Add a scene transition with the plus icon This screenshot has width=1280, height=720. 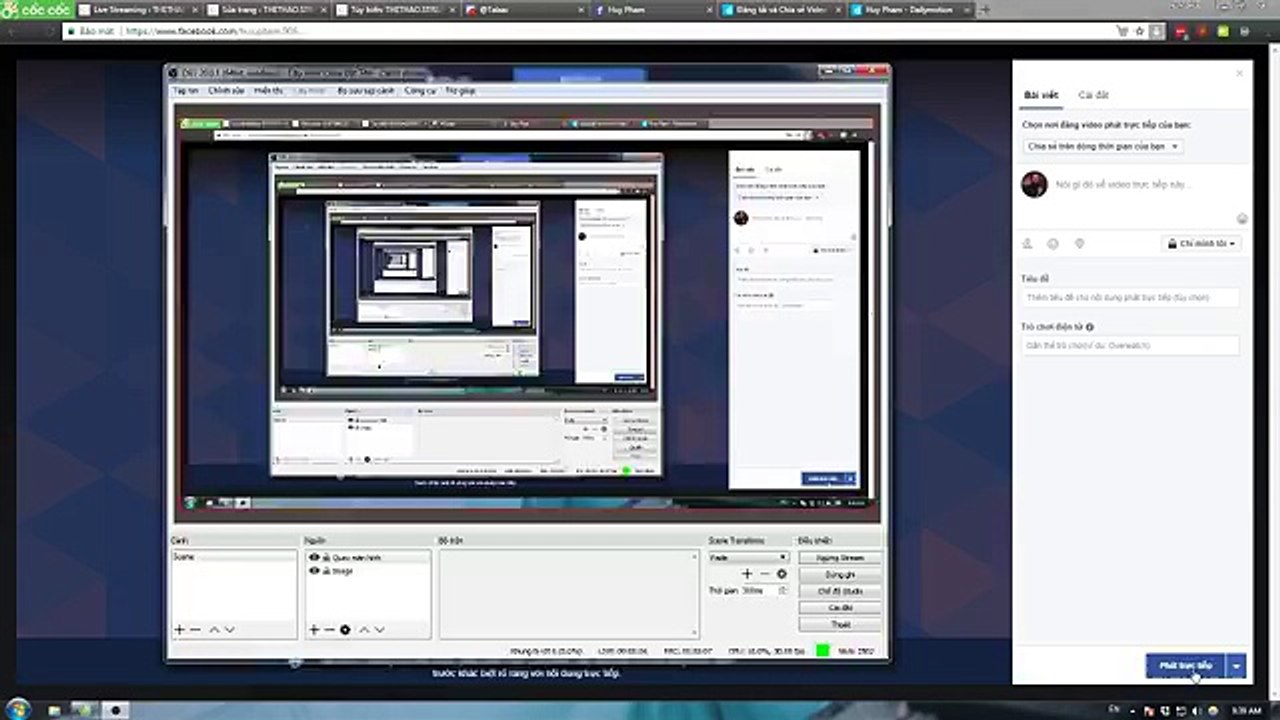(x=746, y=574)
